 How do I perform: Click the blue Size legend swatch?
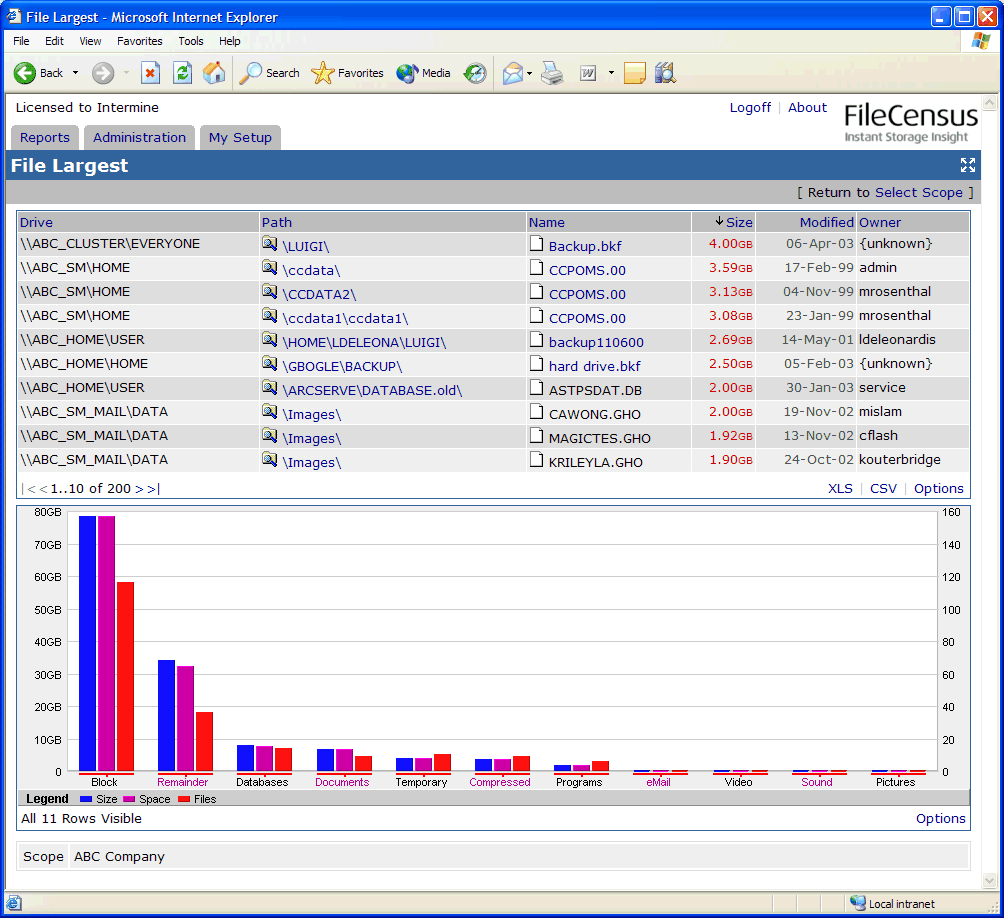86,799
